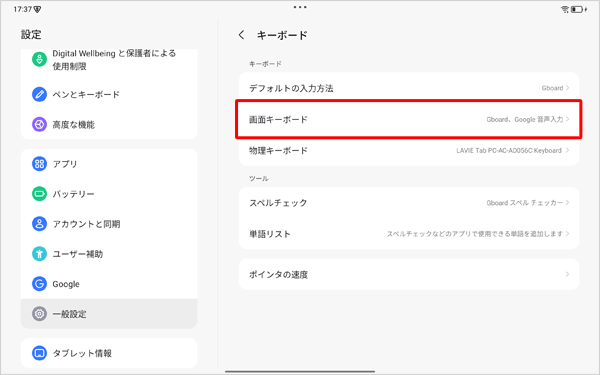
Task: Open the 単語リスト entry
Action: point(409,234)
